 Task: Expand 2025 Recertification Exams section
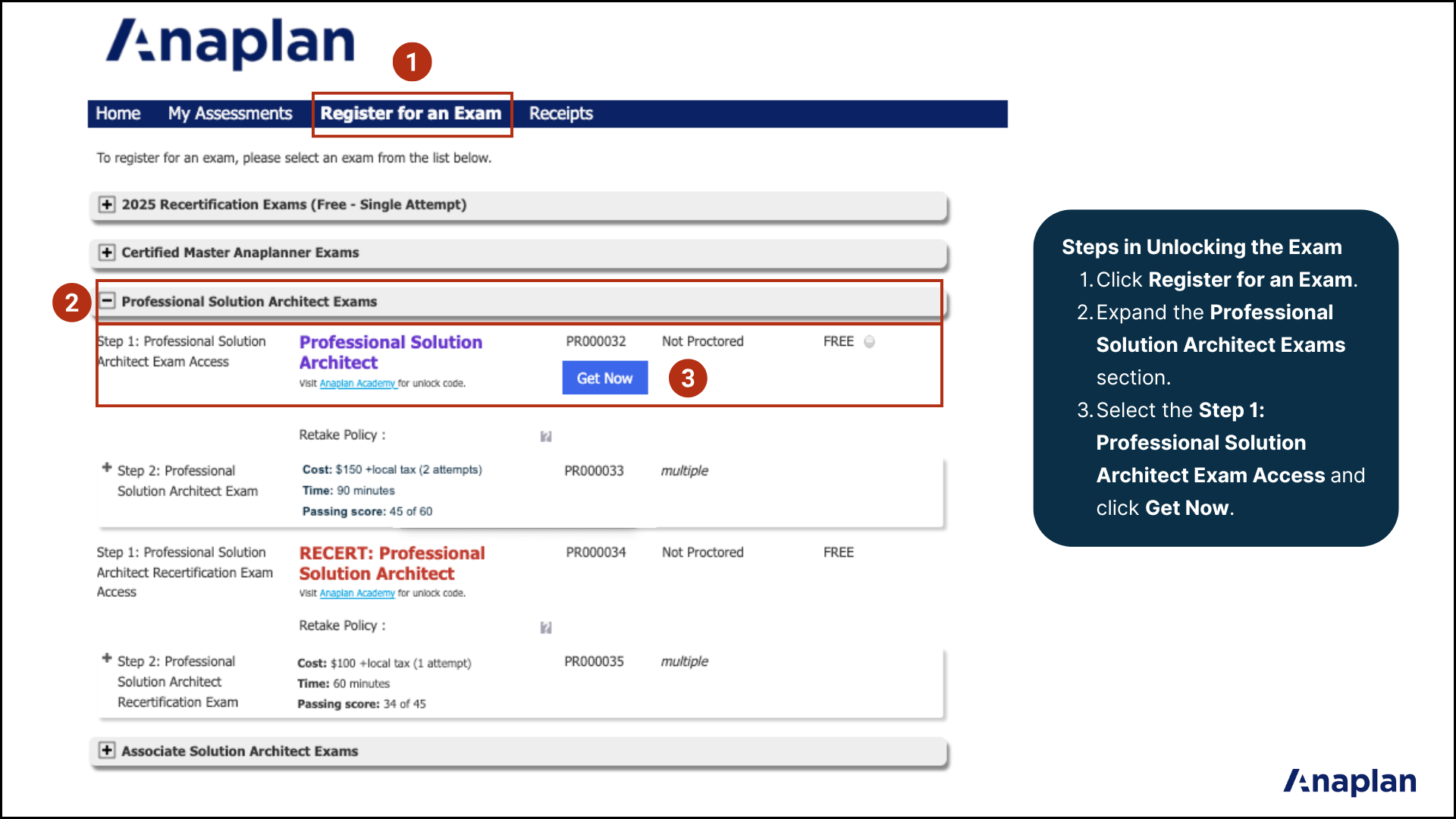[107, 205]
